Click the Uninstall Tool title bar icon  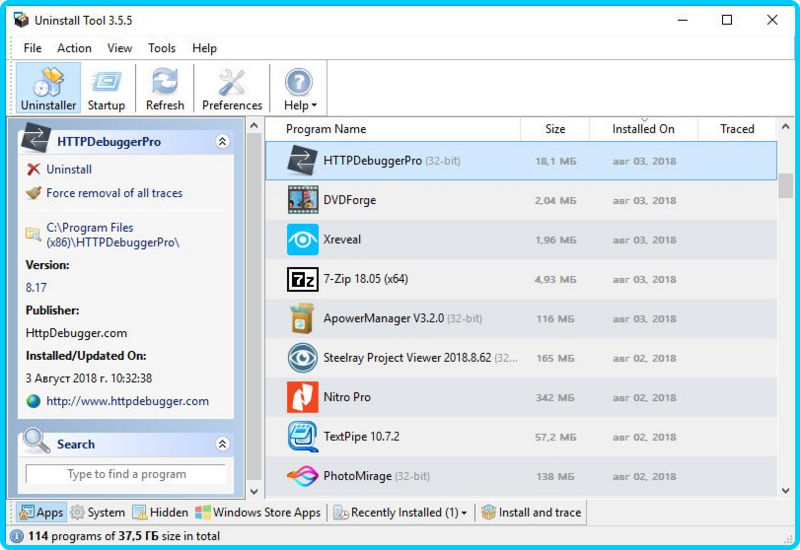[x=21, y=20]
